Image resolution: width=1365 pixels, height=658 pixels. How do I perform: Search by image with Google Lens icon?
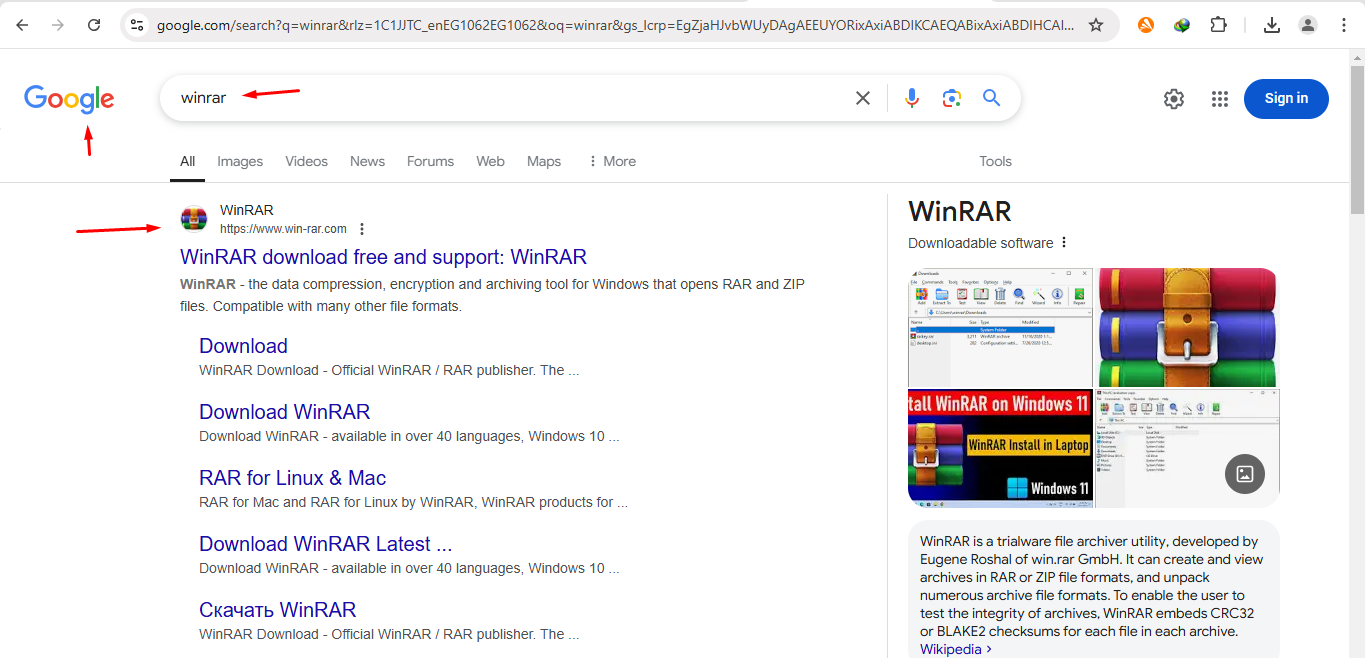tap(952, 98)
